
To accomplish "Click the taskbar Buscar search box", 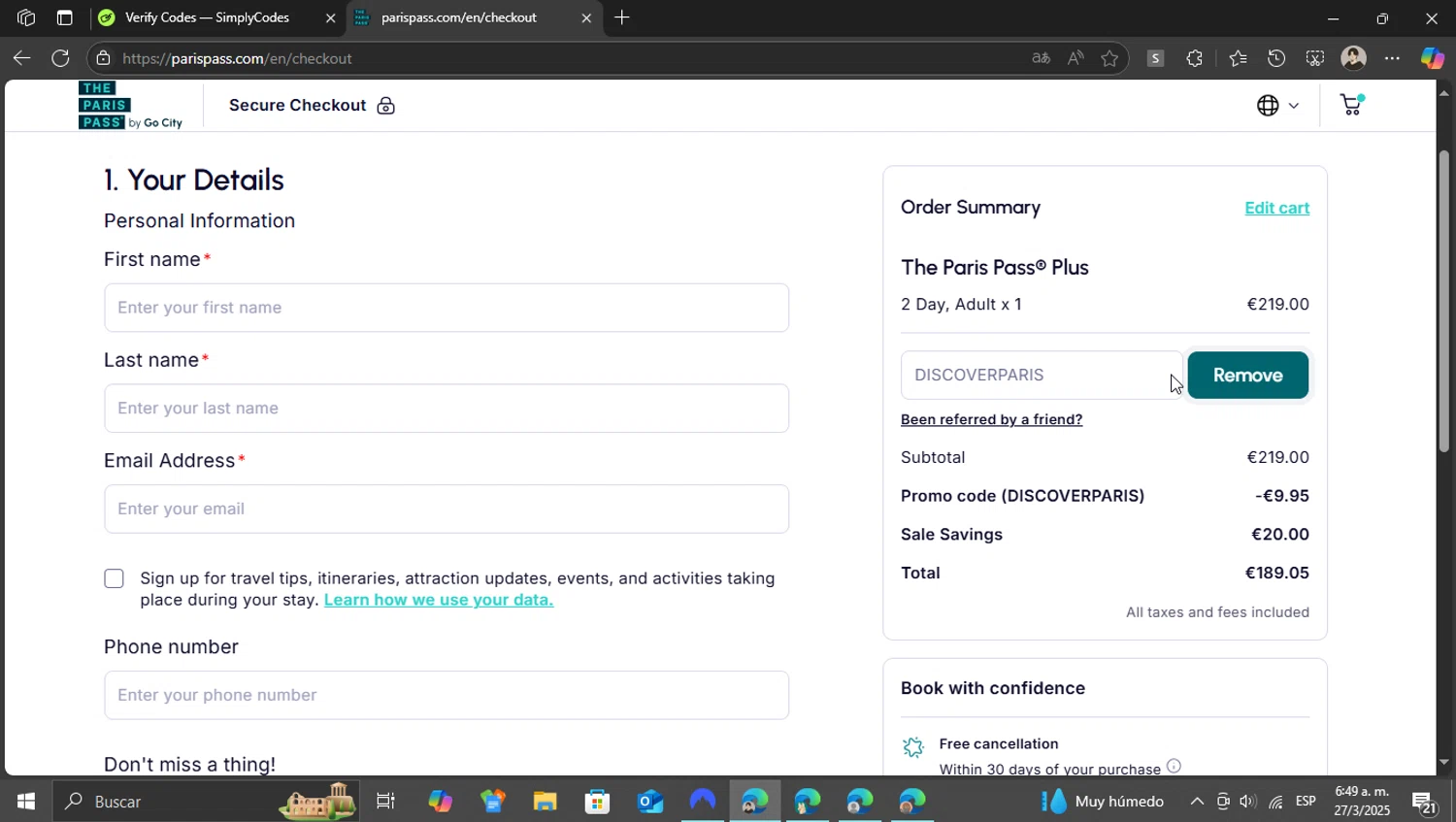I will pyautogui.click(x=206, y=802).
